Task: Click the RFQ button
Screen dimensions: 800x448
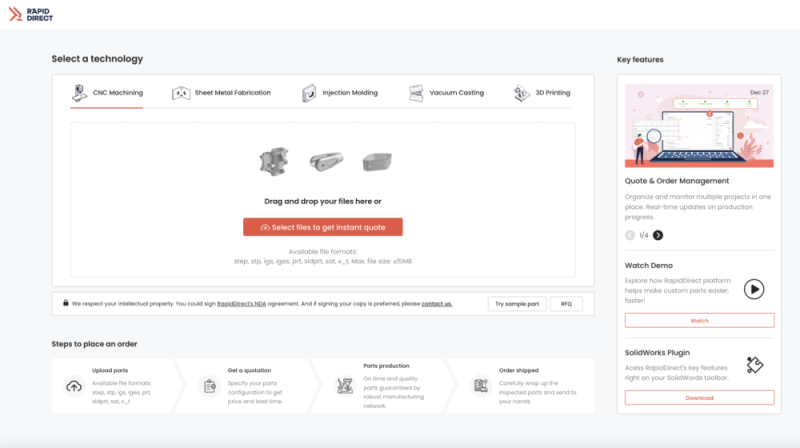Action: pos(566,304)
